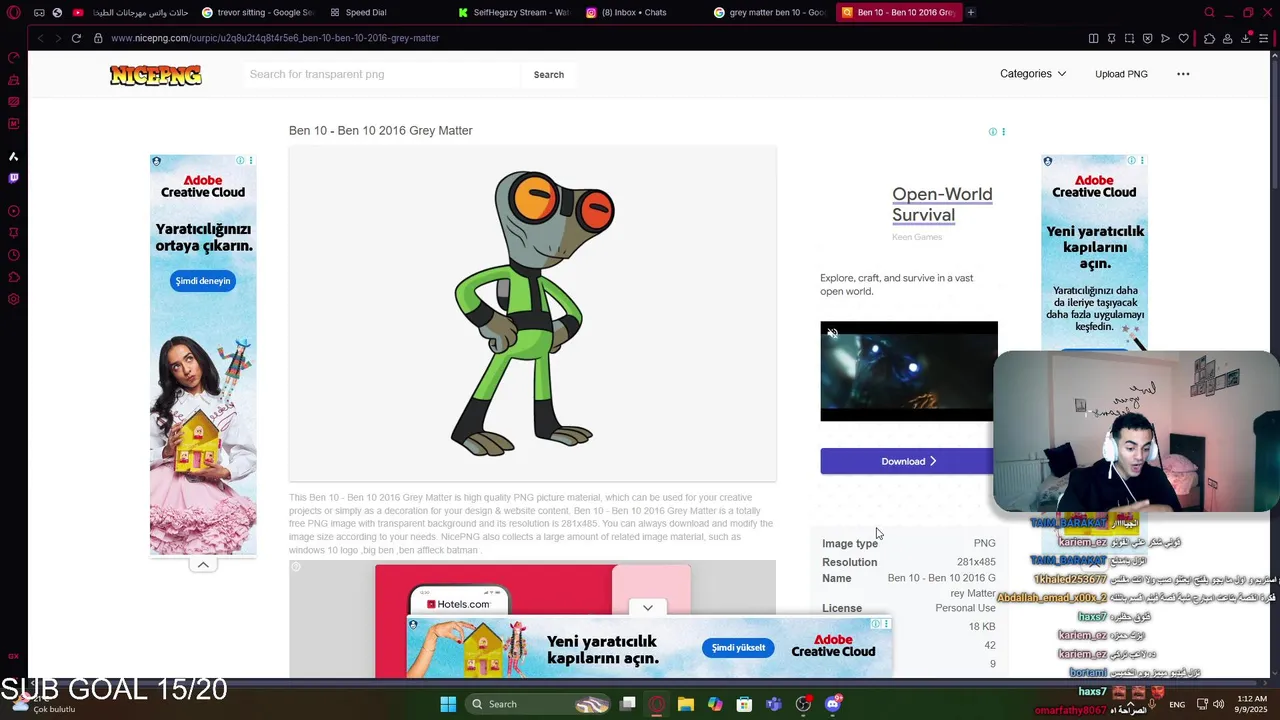Screen dimensions: 1280x720
Task: Open the easy setup menu icon
Action: [1265, 38]
